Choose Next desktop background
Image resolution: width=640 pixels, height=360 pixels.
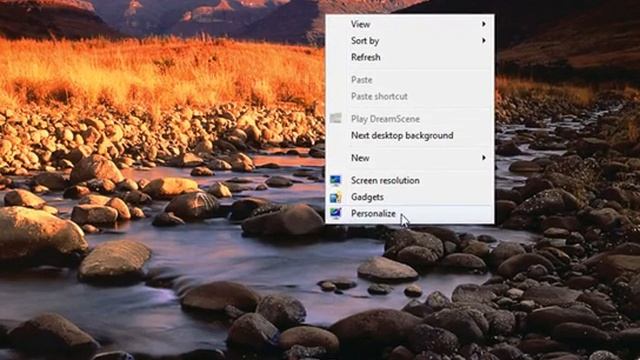click(409, 135)
